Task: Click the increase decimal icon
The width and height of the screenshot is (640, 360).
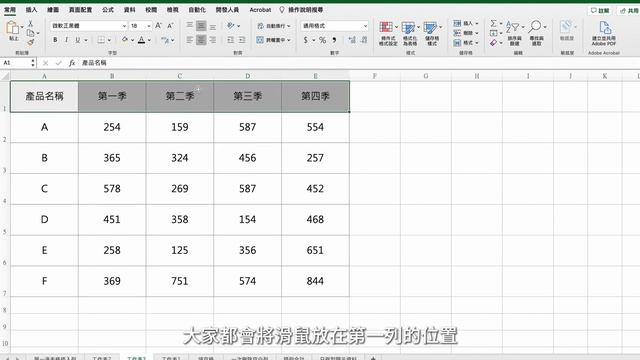Action: click(x=352, y=40)
